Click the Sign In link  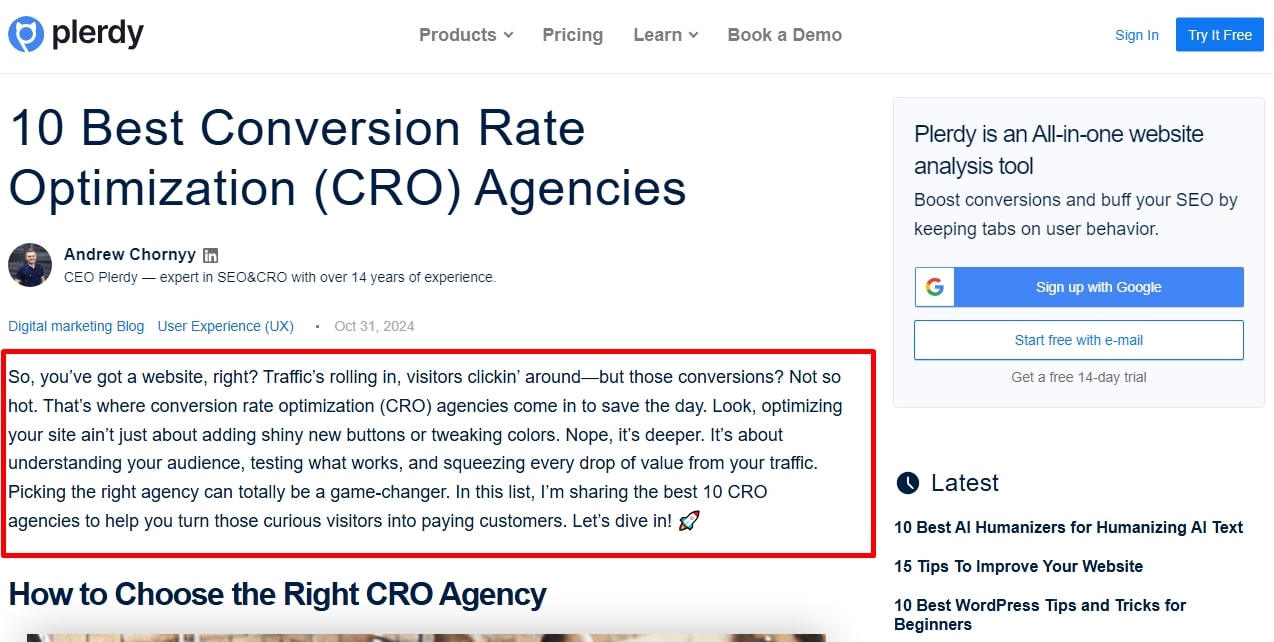(x=1136, y=34)
